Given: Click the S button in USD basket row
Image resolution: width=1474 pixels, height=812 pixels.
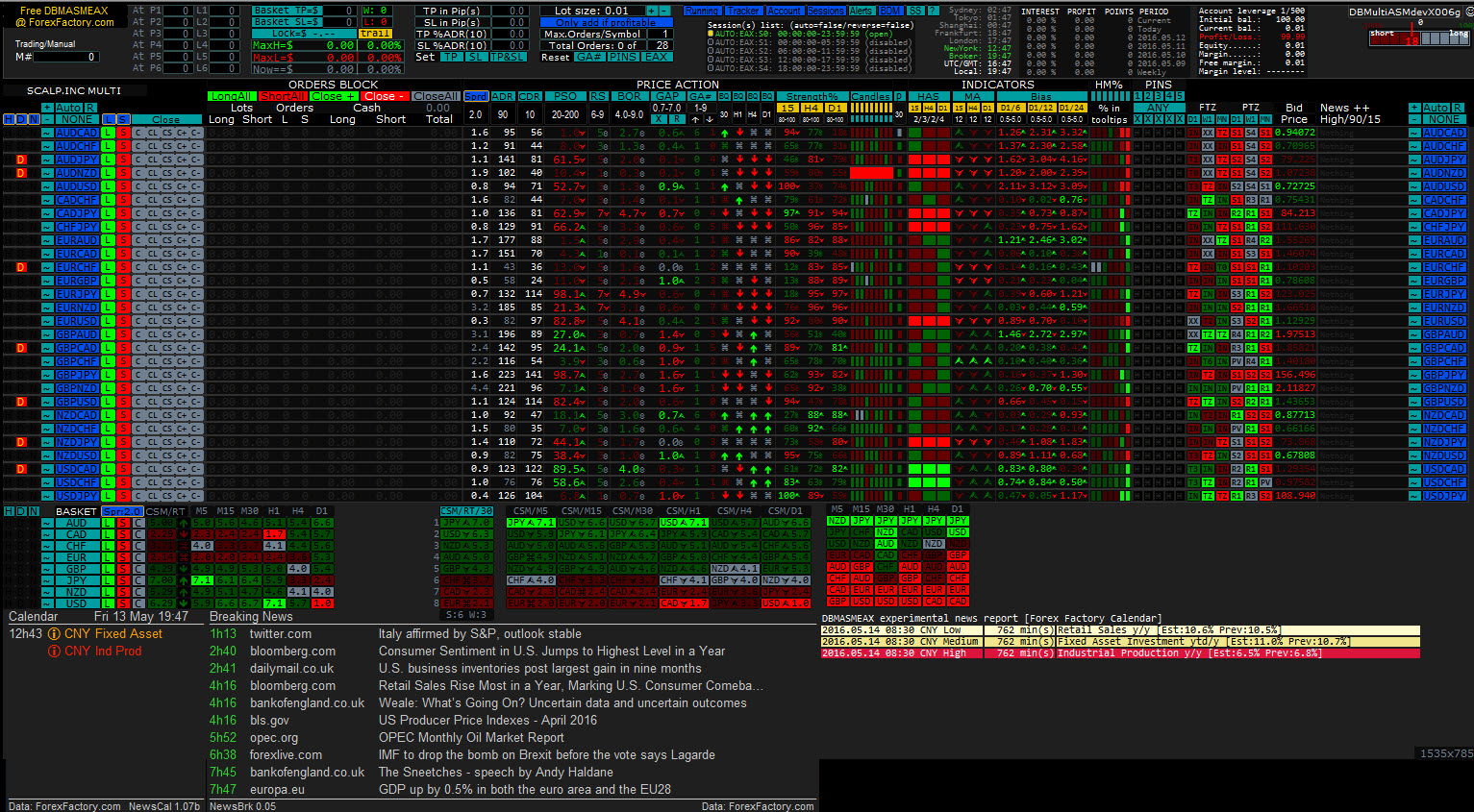Looking at the screenshot, I should (123, 603).
